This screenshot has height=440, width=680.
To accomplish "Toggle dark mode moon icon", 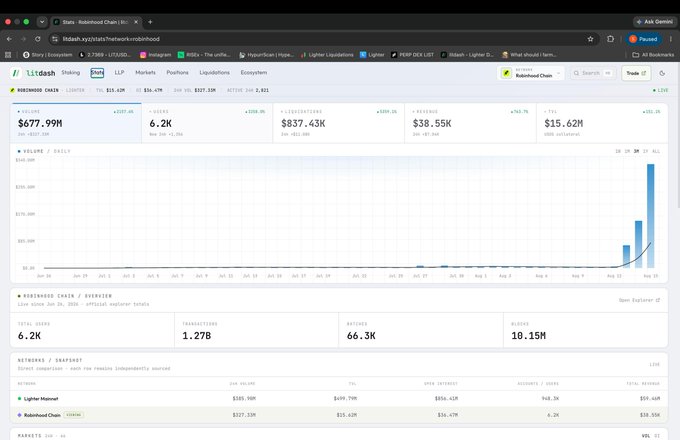I will coord(662,73).
